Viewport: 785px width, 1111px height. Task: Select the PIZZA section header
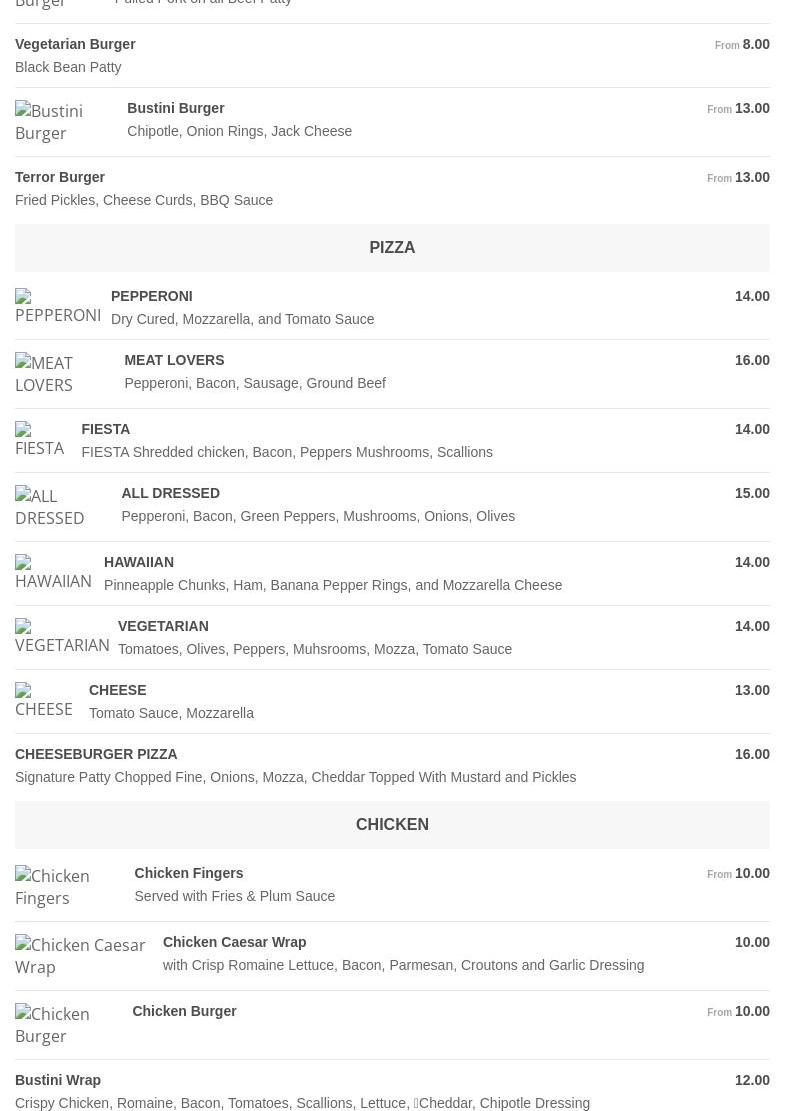pyautogui.click(x=392, y=248)
